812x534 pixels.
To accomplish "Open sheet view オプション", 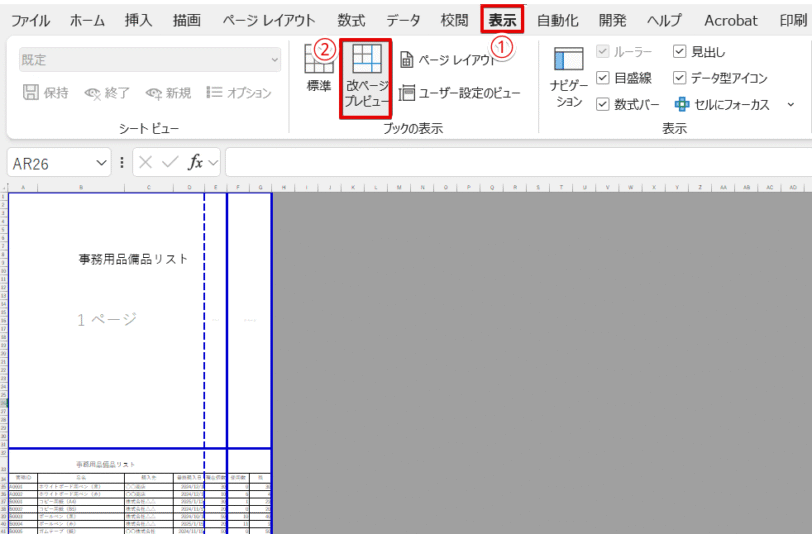I will [x=239, y=93].
